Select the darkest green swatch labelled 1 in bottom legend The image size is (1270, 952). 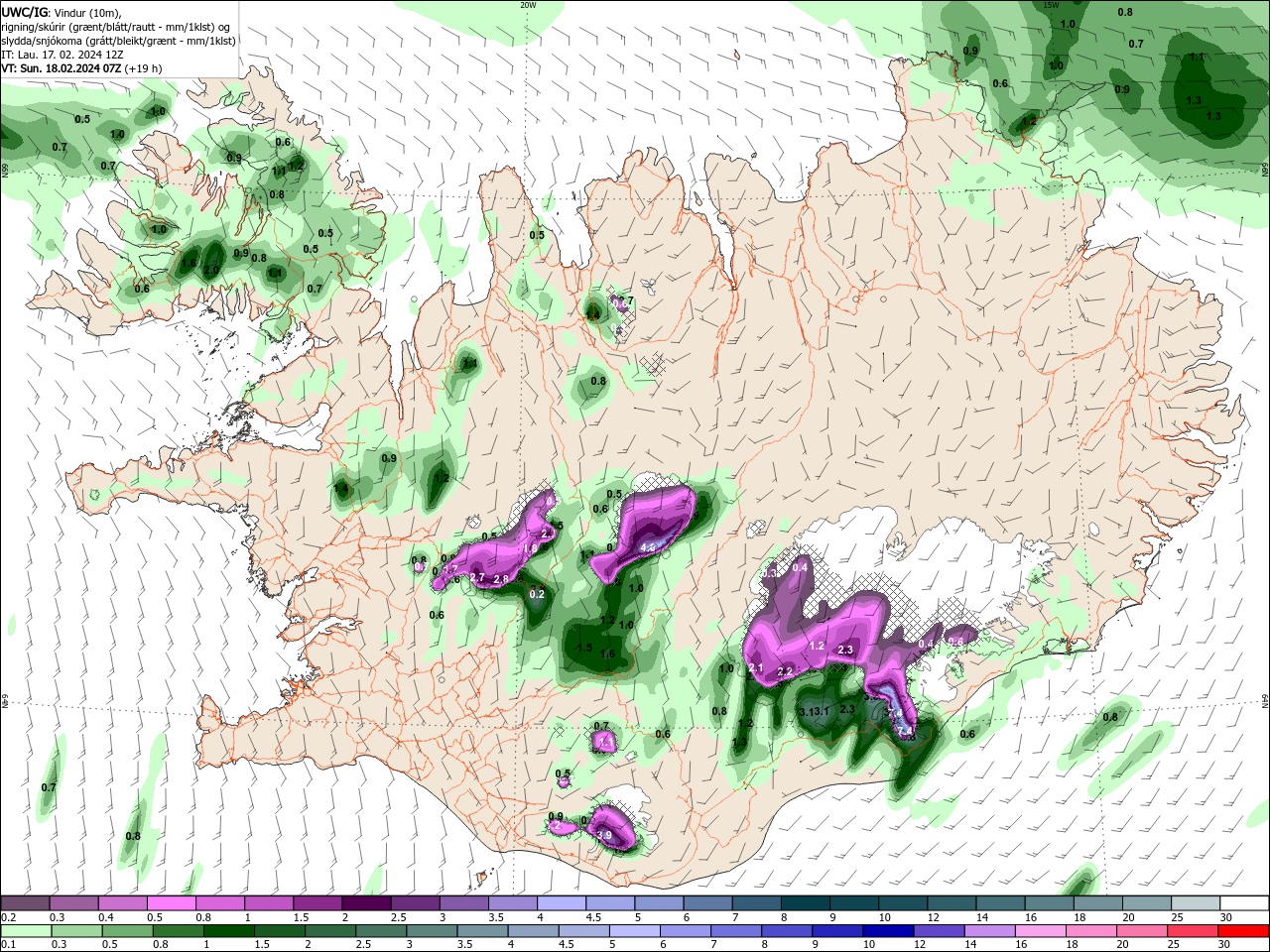tap(228, 931)
